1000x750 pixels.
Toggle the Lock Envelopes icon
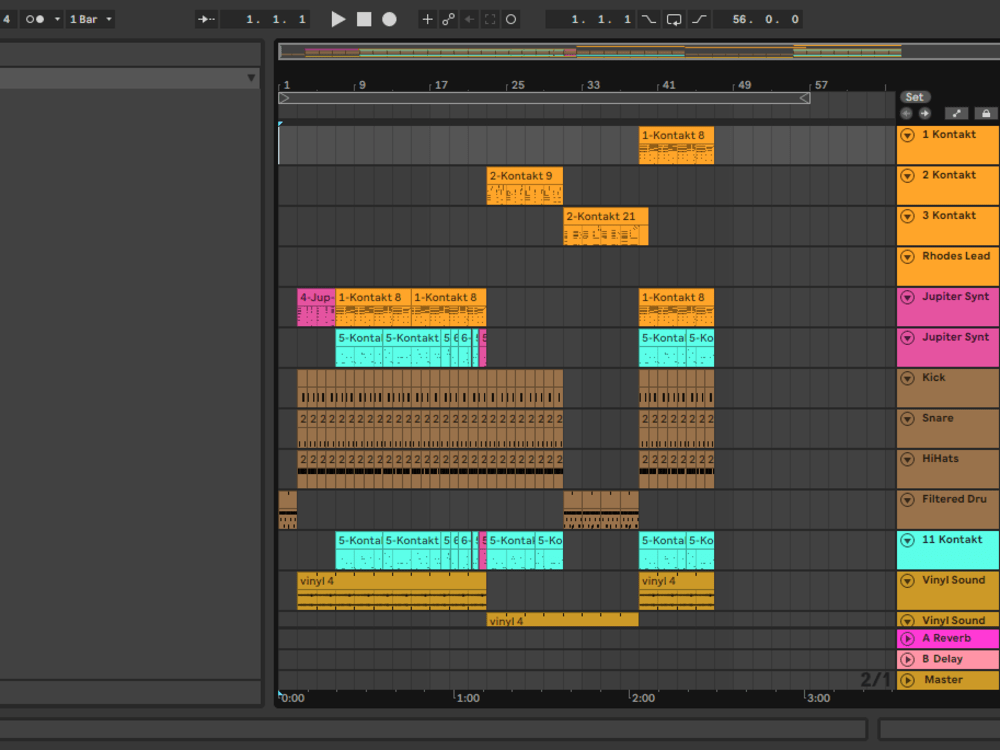coord(986,114)
